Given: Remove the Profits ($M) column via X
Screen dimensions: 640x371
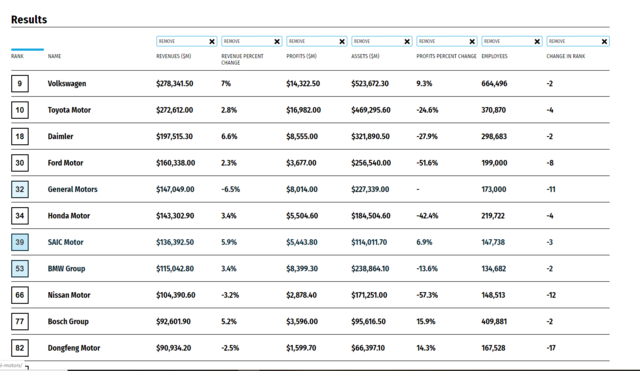Looking at the screenshot, I should click(x=342, y=42).
